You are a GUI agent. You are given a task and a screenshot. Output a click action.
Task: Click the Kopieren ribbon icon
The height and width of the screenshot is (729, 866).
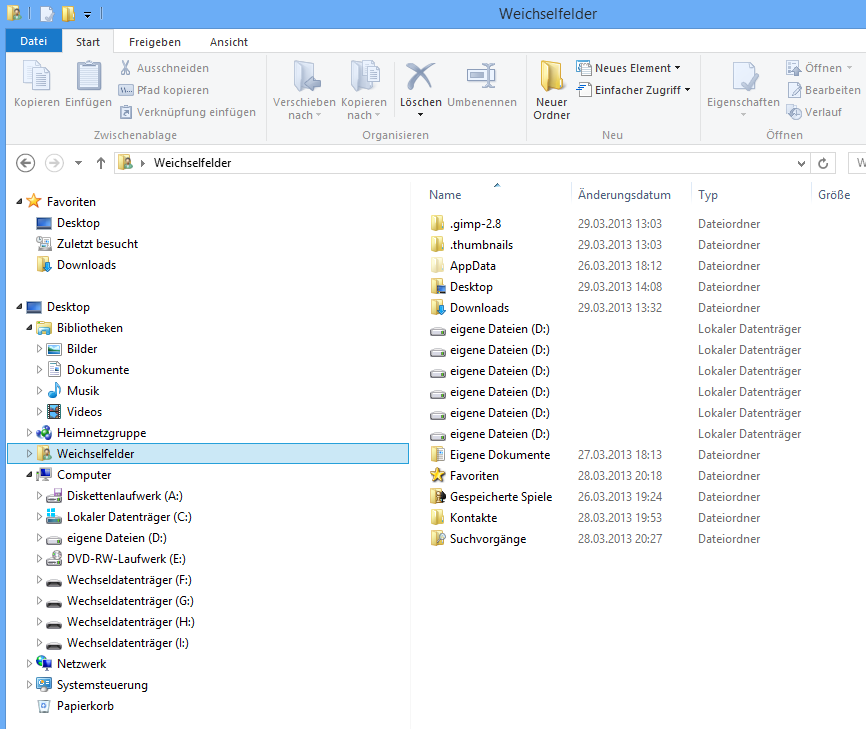click(37, 76)
